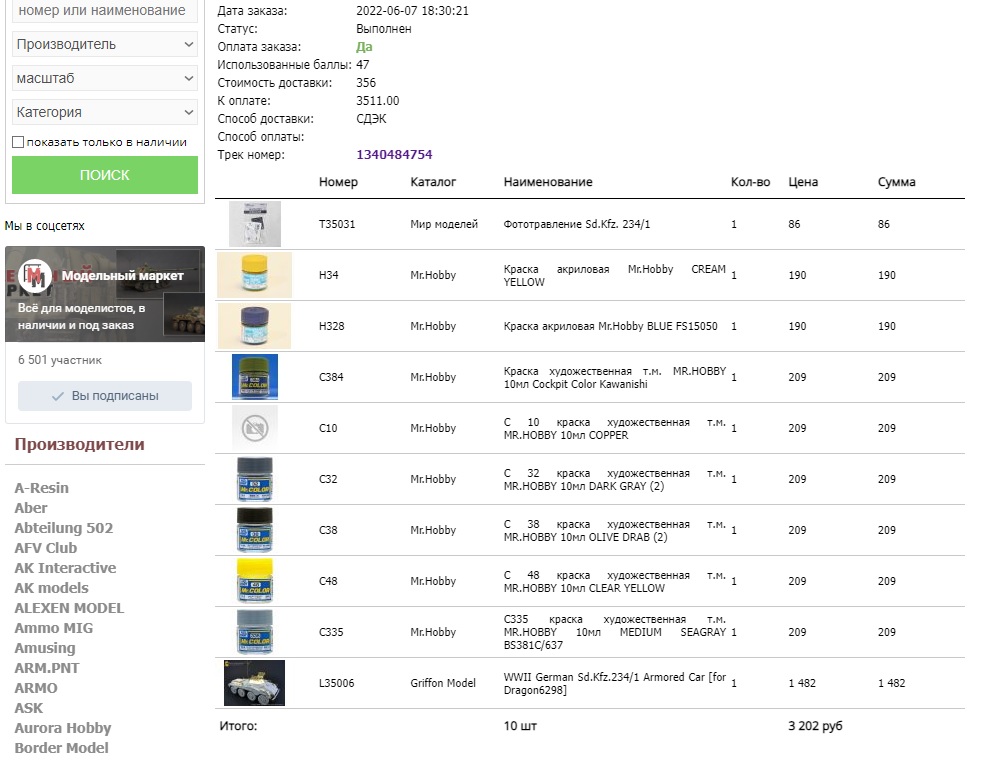Select Border Model manufacturer
999x763 pixels.
point(61,748)
